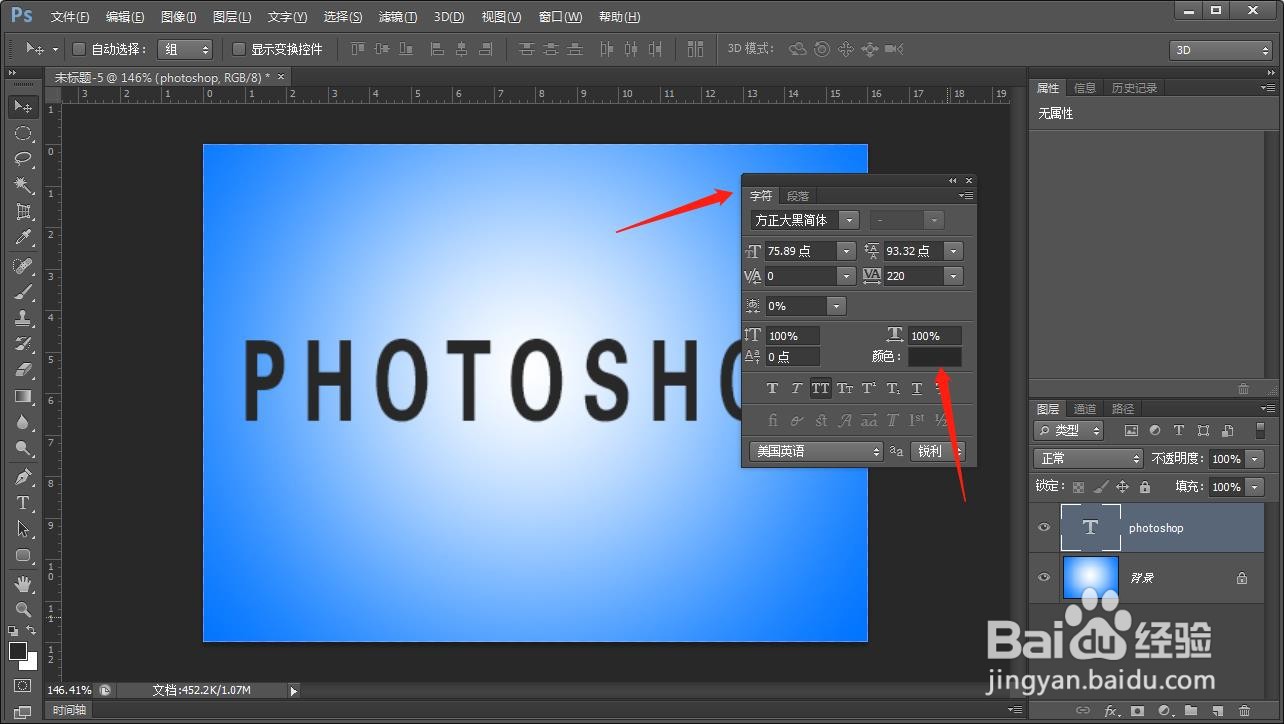Click the Quick Mask mode icon

(23, 686)
